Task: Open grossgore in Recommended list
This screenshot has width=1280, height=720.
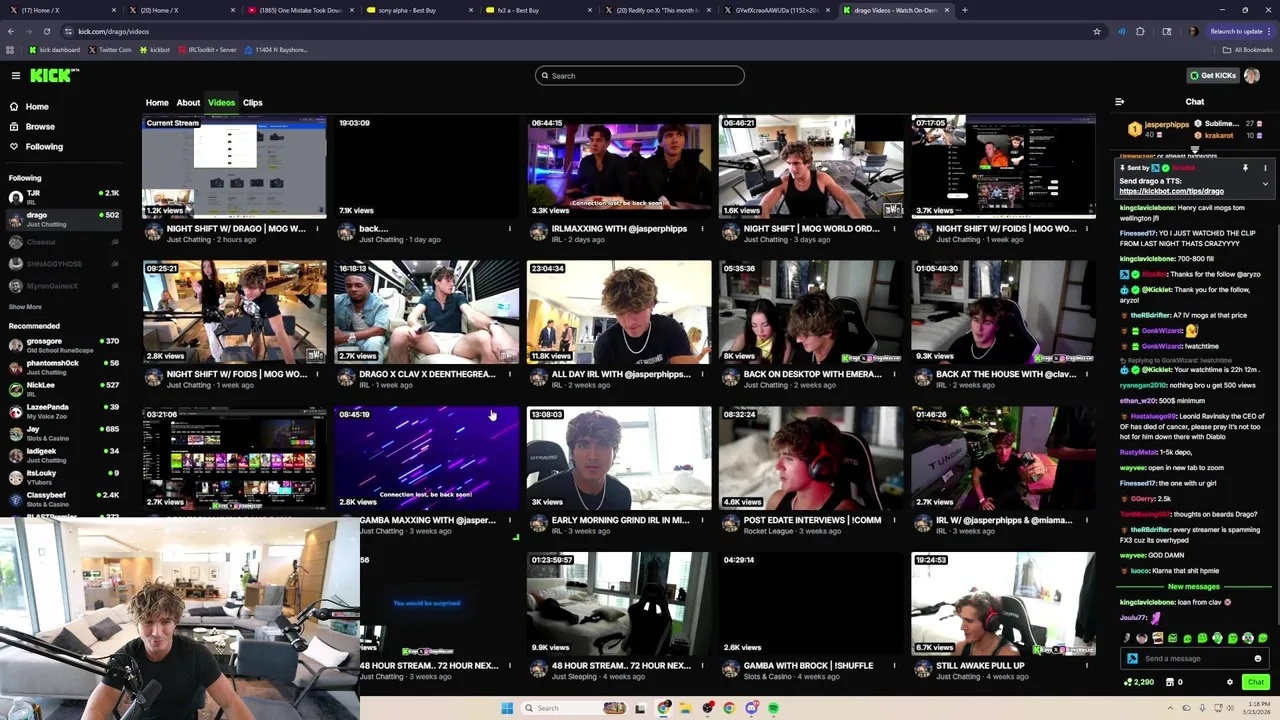Action: point(64,346)
